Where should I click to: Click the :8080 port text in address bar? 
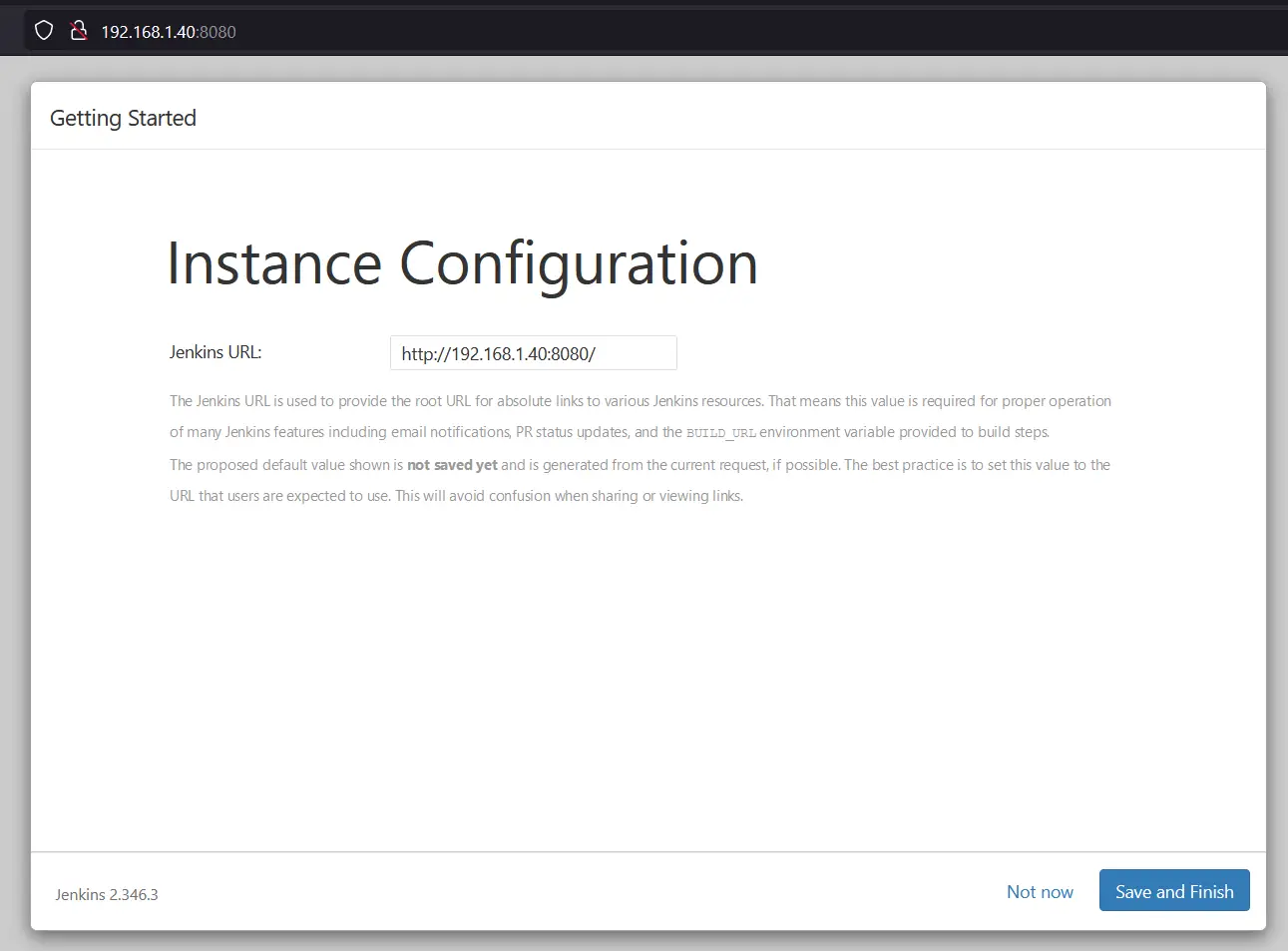(217, 32)
